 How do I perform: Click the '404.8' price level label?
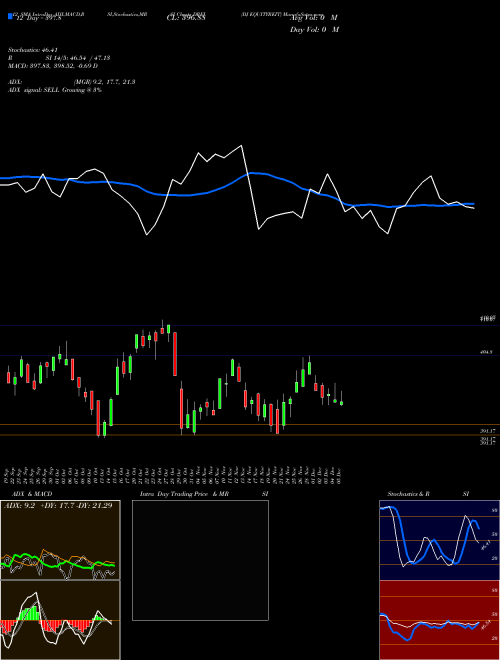tap(486, 352)
